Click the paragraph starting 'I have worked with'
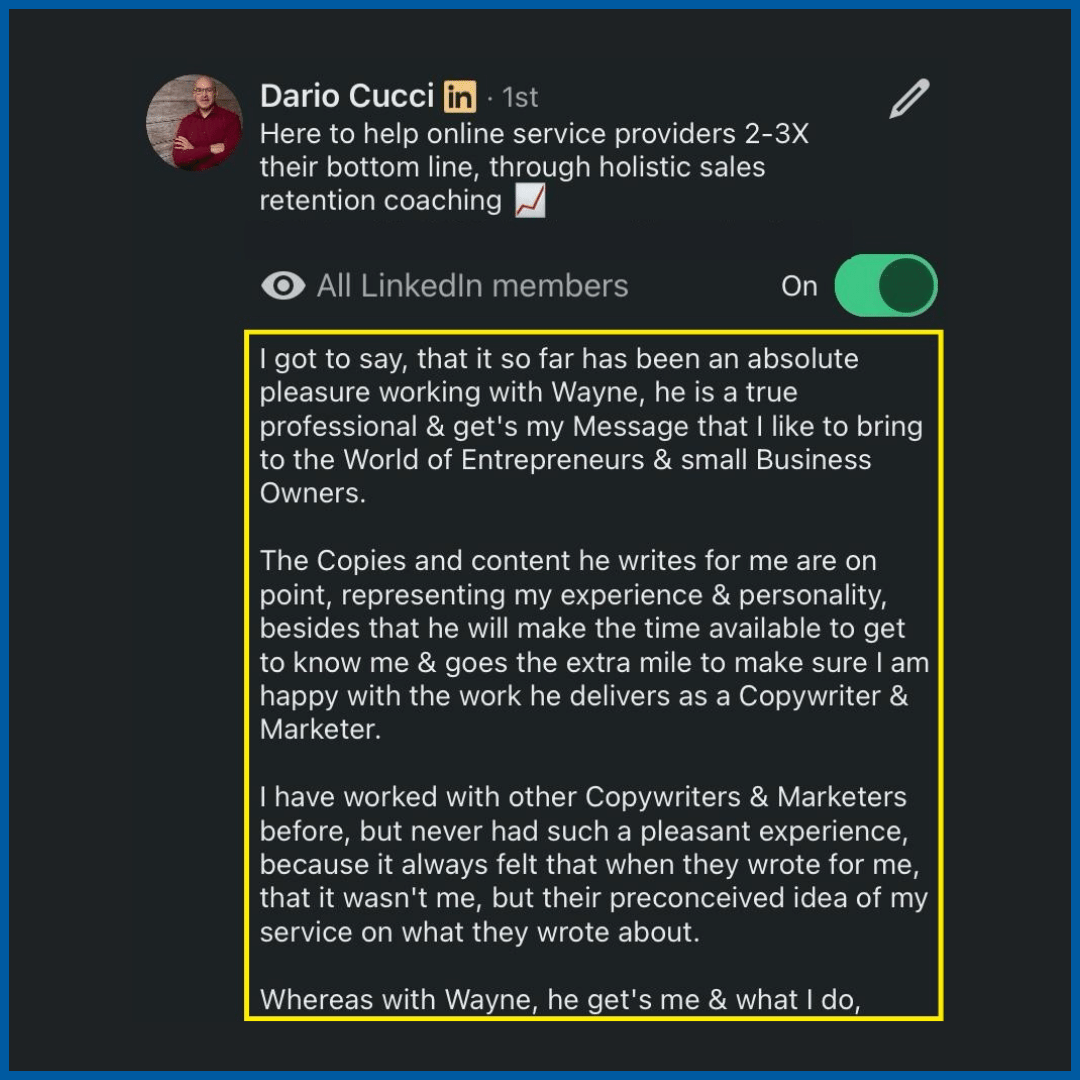This screenshot has height=1080, width=1080. [594, 864]
